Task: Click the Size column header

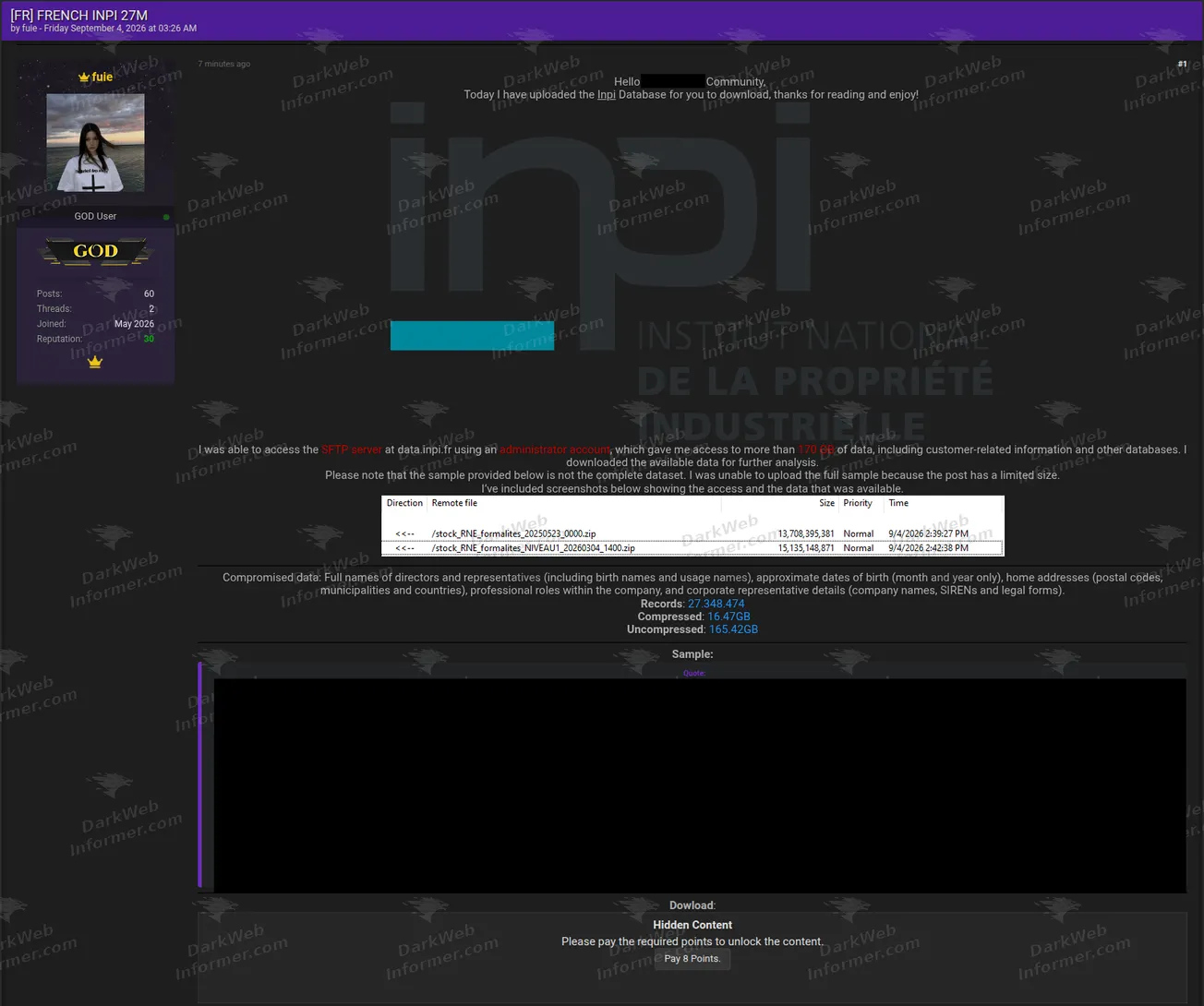Action: (x=827, y=503)
